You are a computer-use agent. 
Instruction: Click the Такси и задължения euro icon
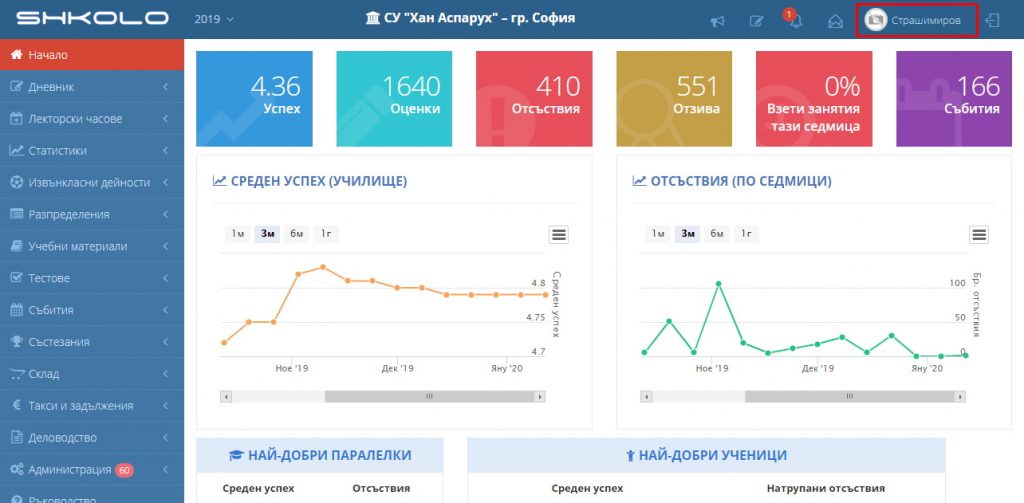17,406
